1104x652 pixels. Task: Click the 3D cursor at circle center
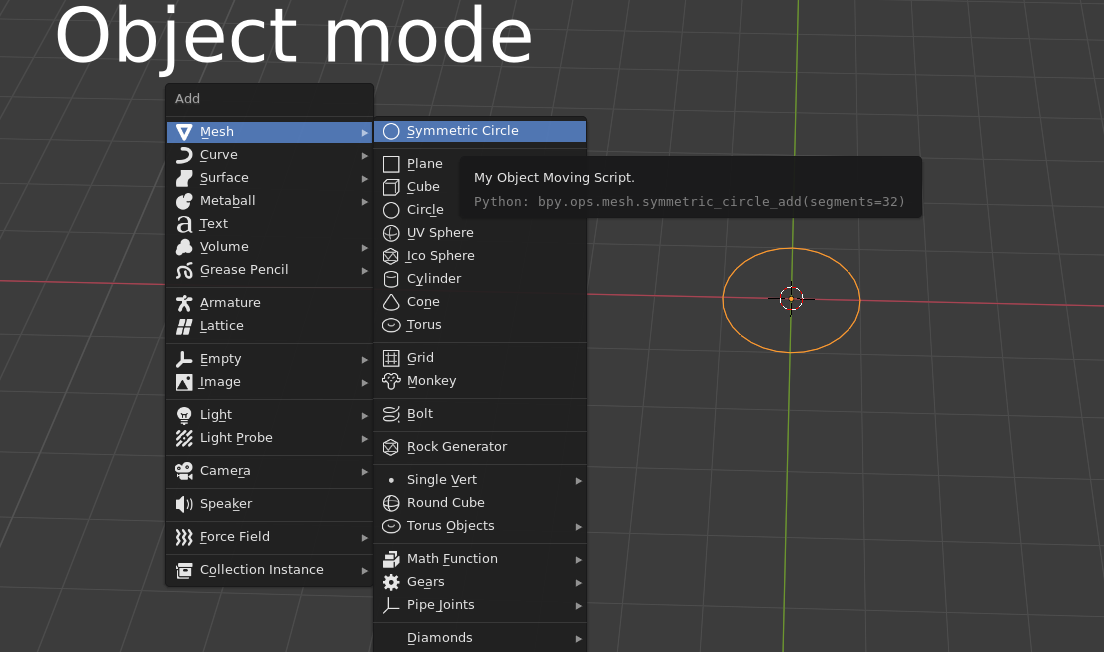coord(791,299)
